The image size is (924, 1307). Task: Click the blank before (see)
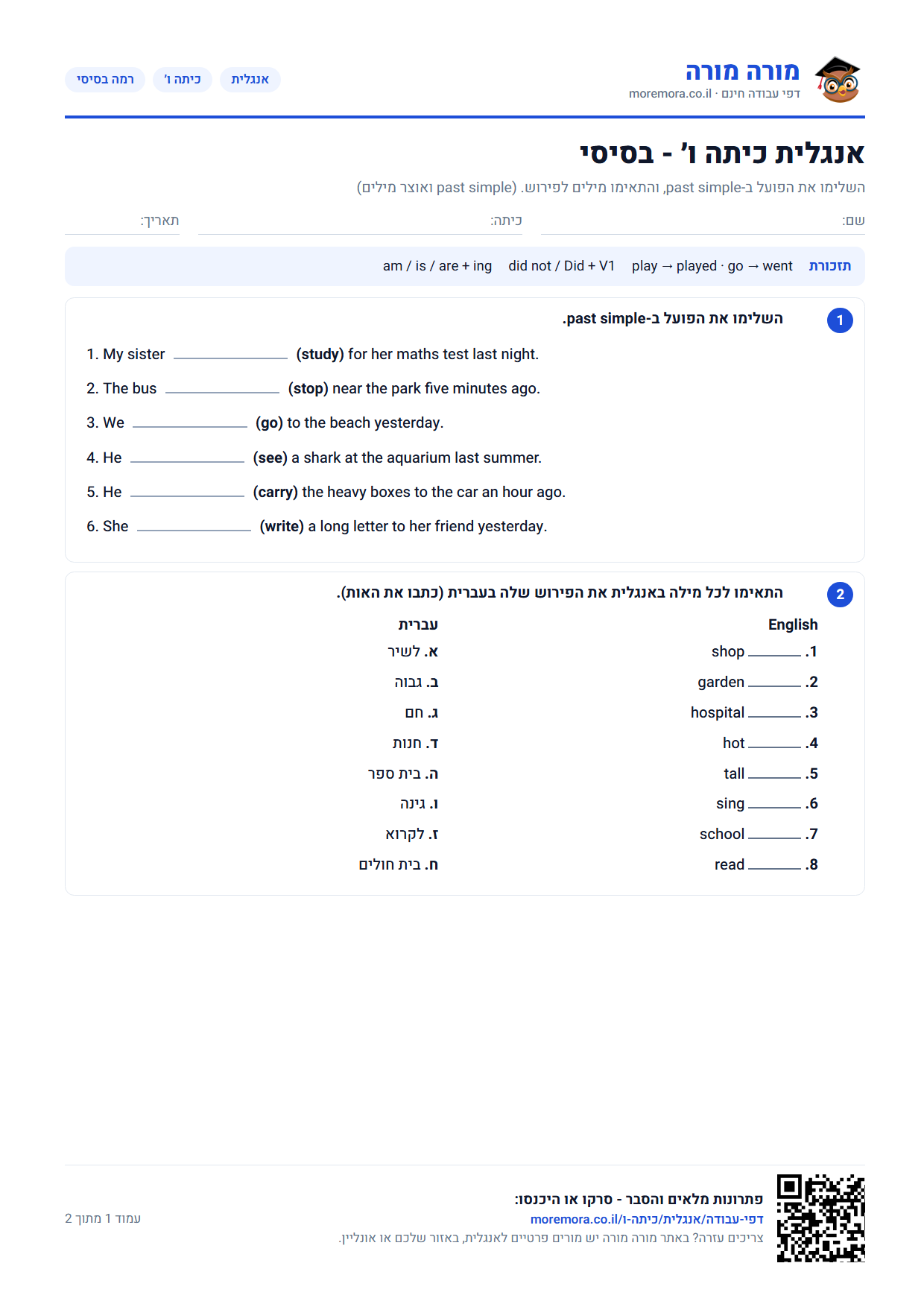187,458
